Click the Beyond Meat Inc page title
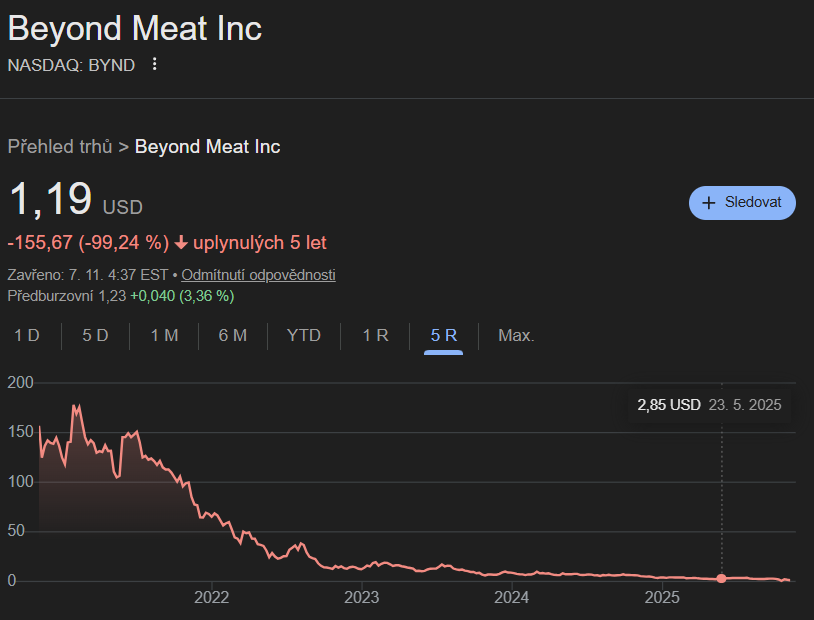The width and height of the screenshot is (814, 620). pyautogui.click(x=135, y=28)
